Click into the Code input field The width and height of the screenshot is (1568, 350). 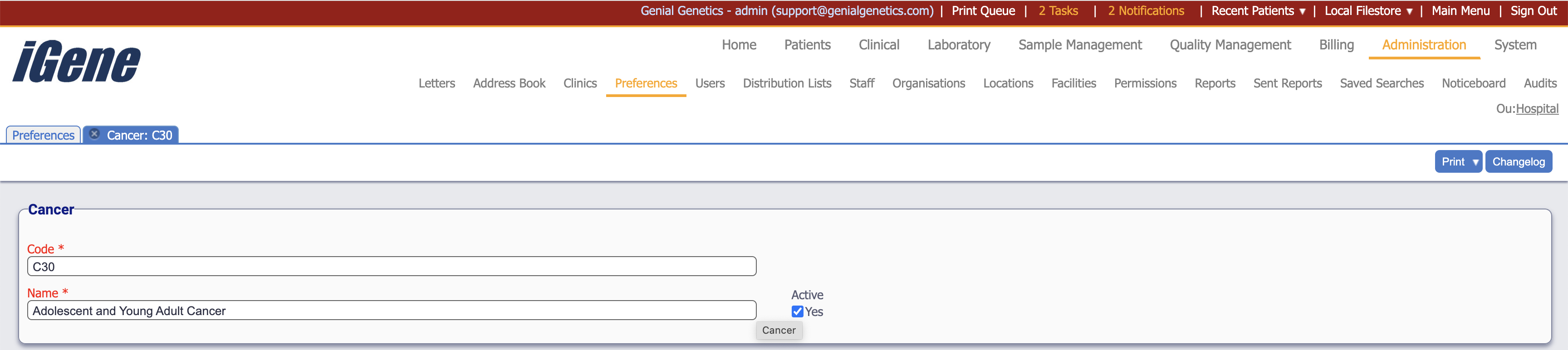click(x=392, y=267)
